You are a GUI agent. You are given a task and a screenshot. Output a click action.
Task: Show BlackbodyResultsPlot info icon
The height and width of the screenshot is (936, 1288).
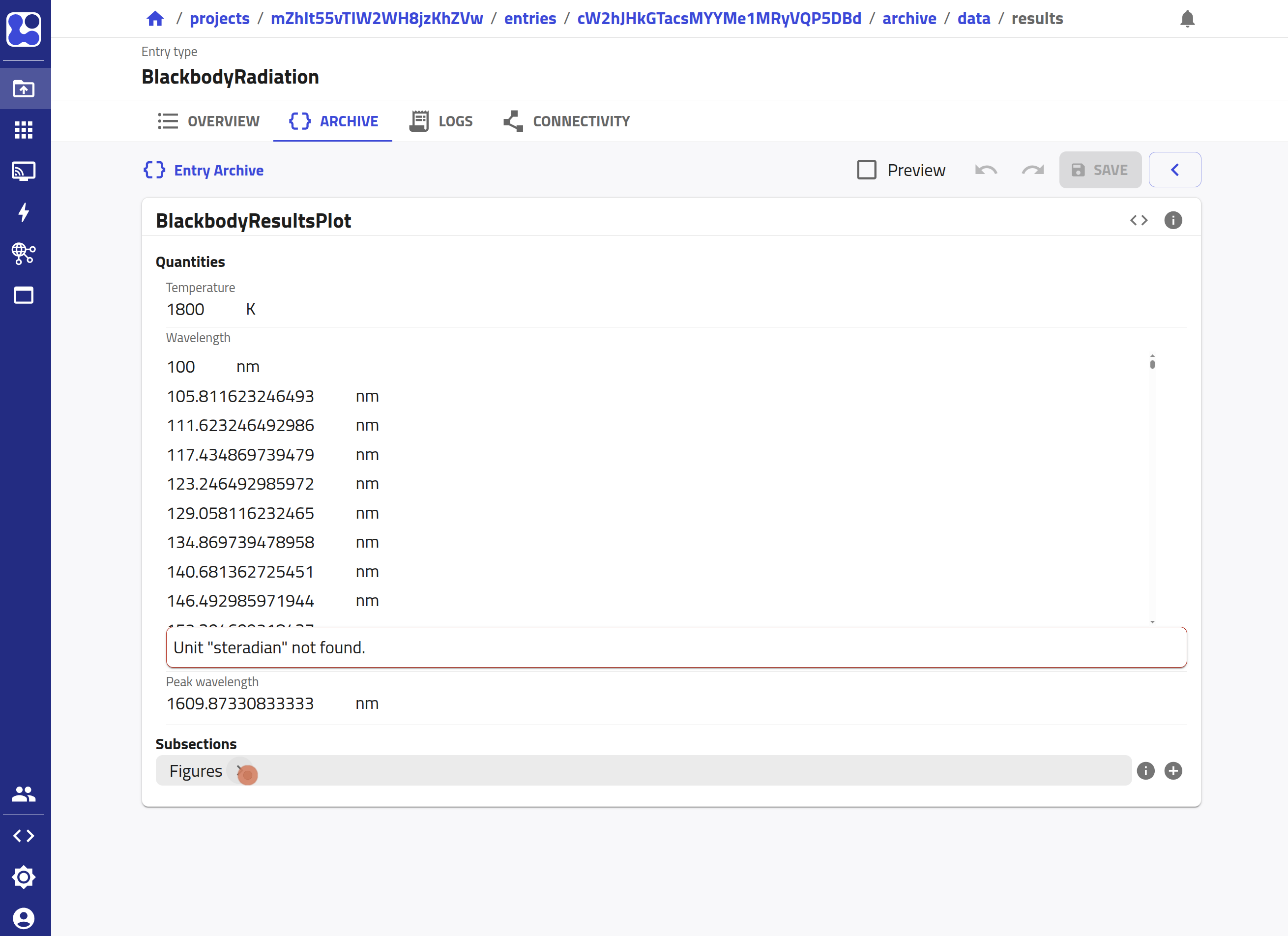point(1173,220)
